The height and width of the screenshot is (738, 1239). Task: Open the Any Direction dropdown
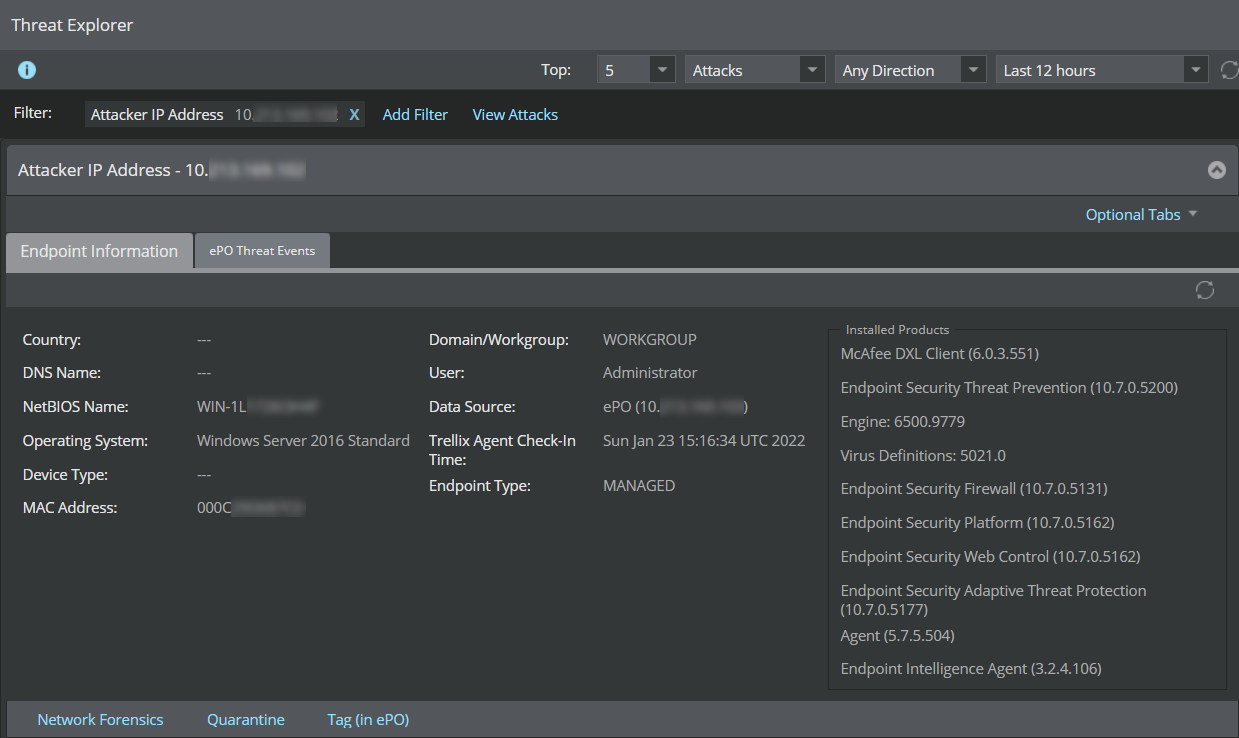click(x=911, y=70)
